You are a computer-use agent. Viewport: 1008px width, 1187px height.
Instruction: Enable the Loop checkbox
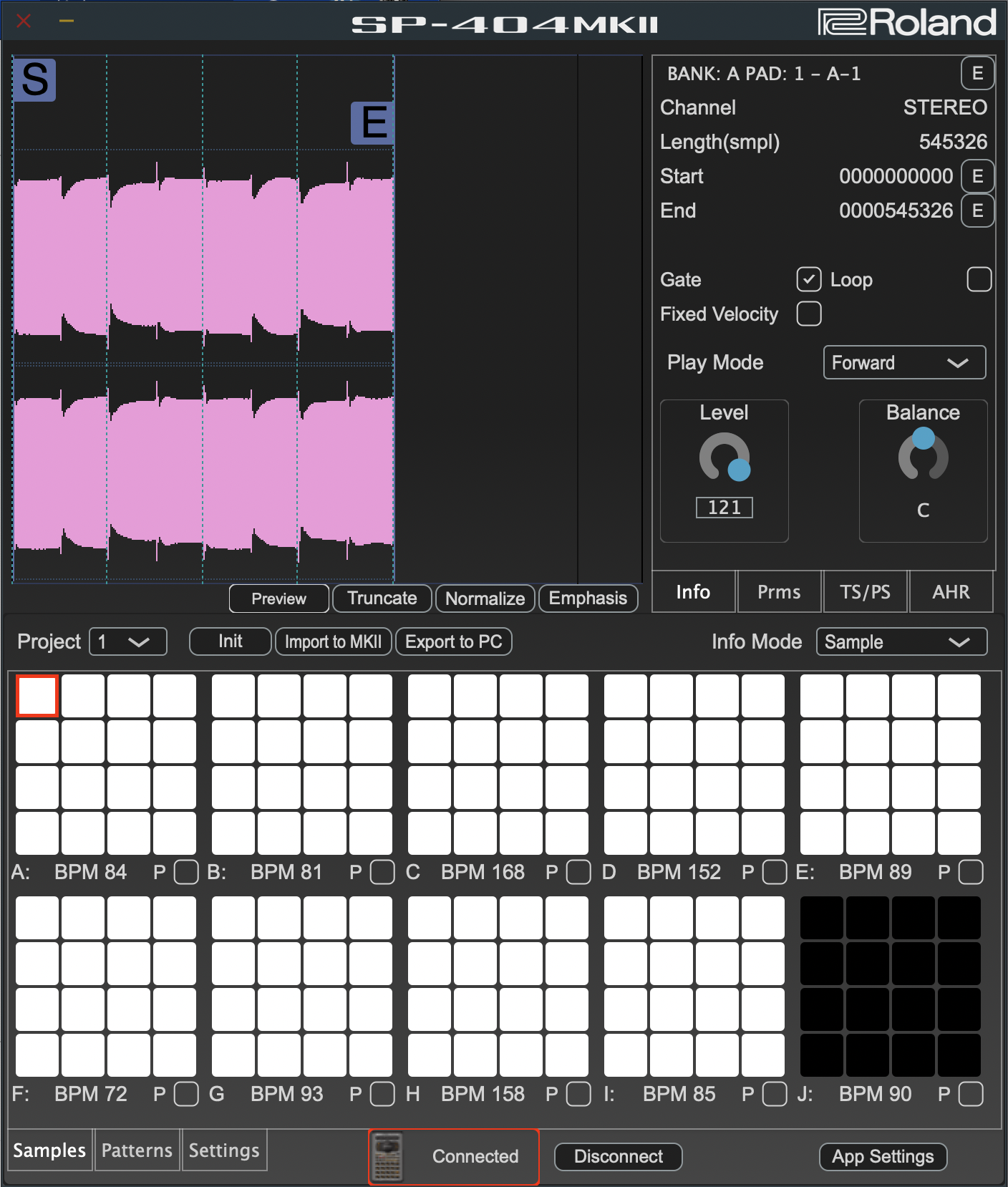(979, 279)
